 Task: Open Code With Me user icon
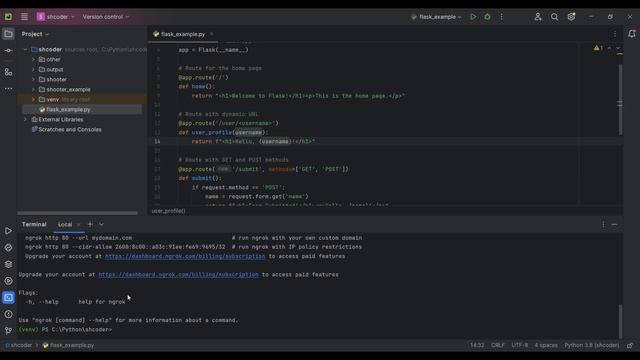tap(538, 17)
